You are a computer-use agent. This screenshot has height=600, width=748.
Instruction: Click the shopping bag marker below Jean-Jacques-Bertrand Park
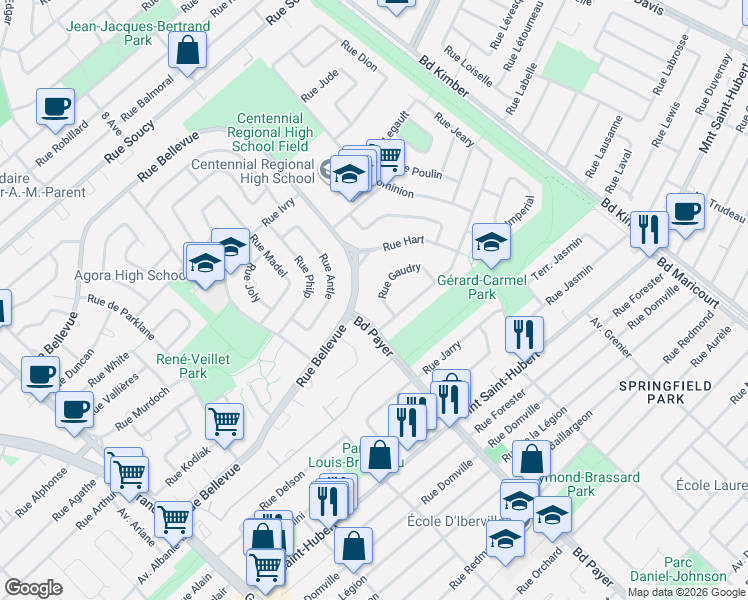point(187,51)
